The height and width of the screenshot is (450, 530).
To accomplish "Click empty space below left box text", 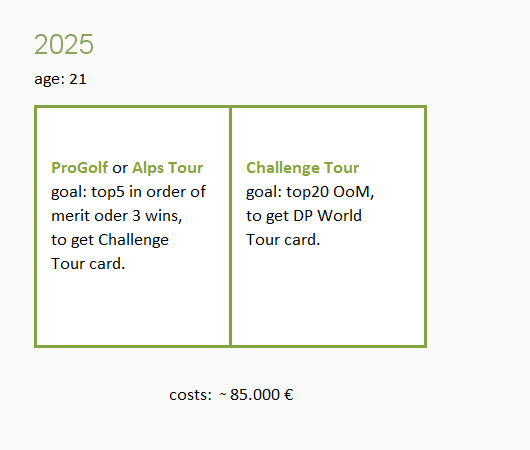I will (132, 308).
